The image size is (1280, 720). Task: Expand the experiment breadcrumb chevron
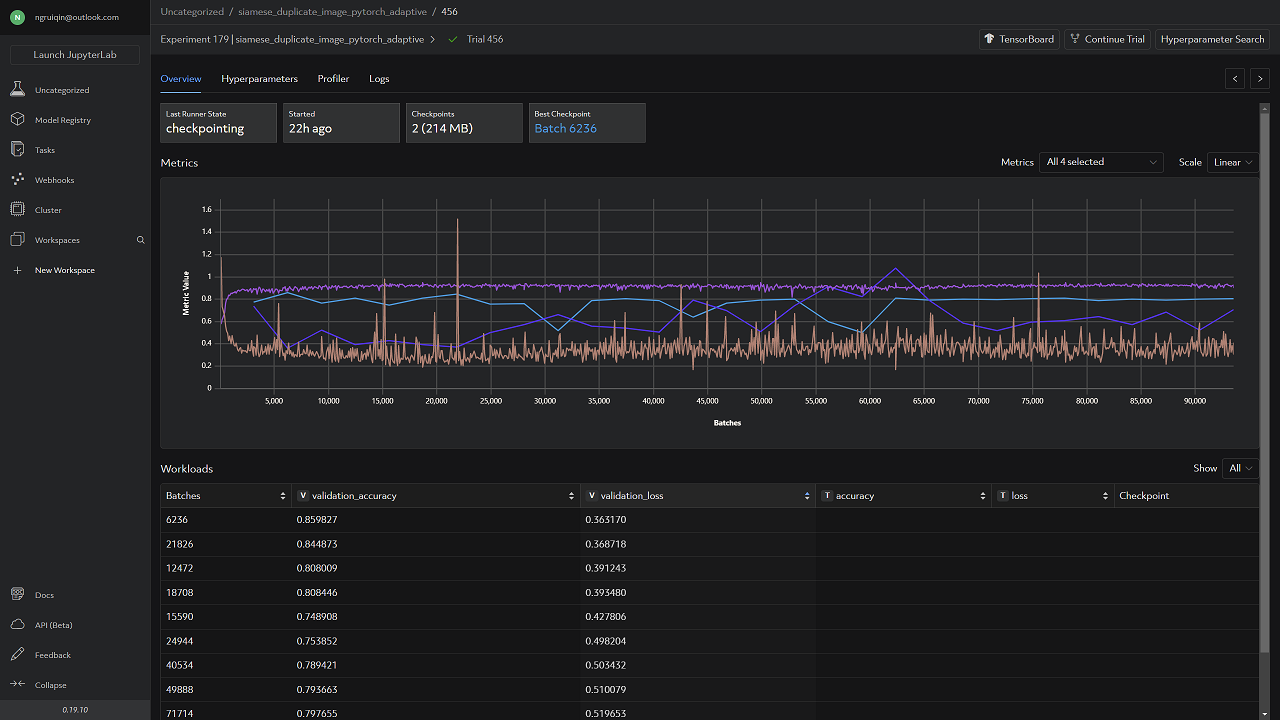pos(432,39)
